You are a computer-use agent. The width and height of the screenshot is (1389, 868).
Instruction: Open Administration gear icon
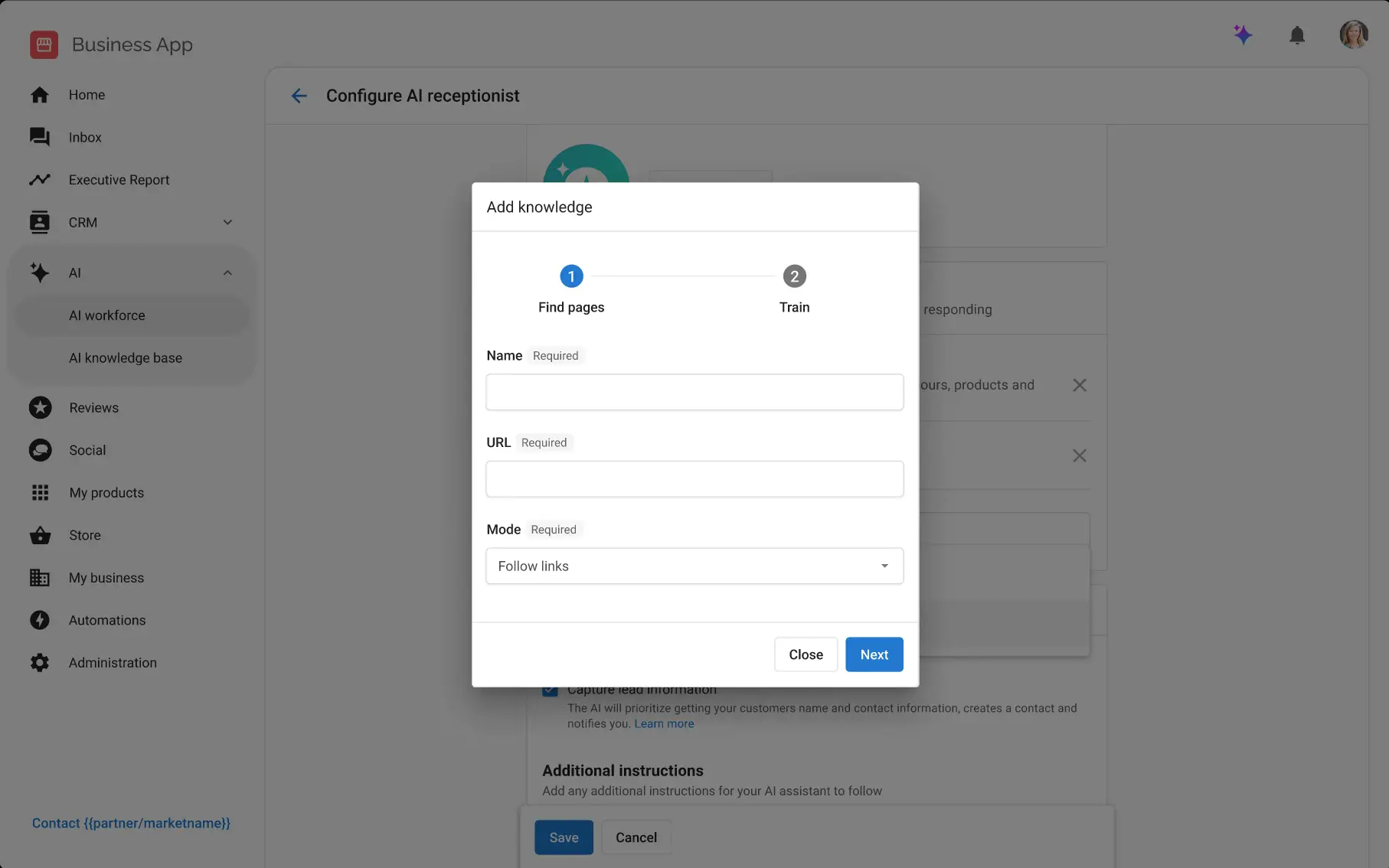pyautogui.click(x=40, y=663)
